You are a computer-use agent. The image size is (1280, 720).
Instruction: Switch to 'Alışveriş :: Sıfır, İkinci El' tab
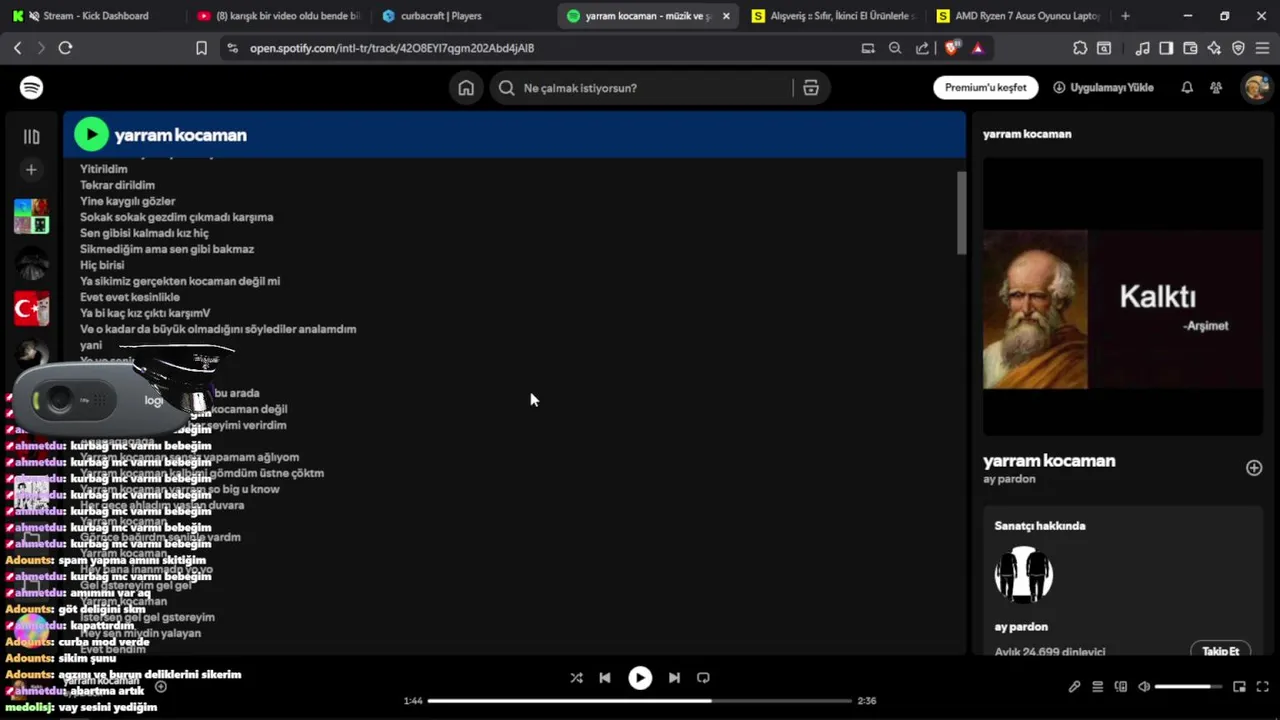(834, 16)
